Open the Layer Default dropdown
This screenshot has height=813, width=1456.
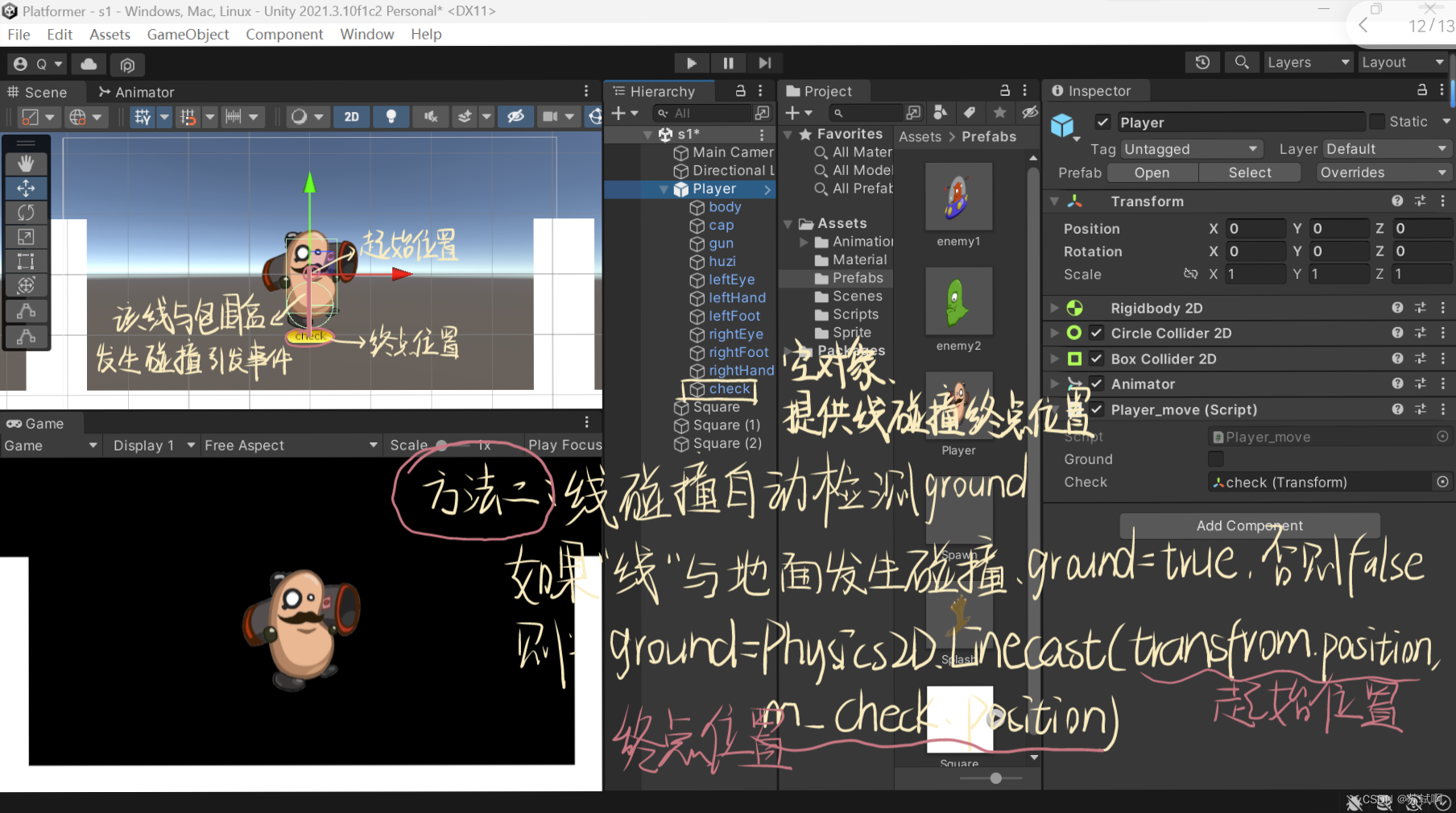click(1386, 149)
